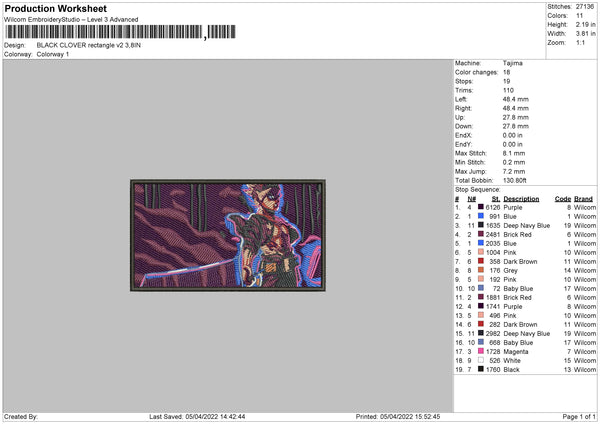Click the "Stop Sequence:" heading

[x=478, y=190]
